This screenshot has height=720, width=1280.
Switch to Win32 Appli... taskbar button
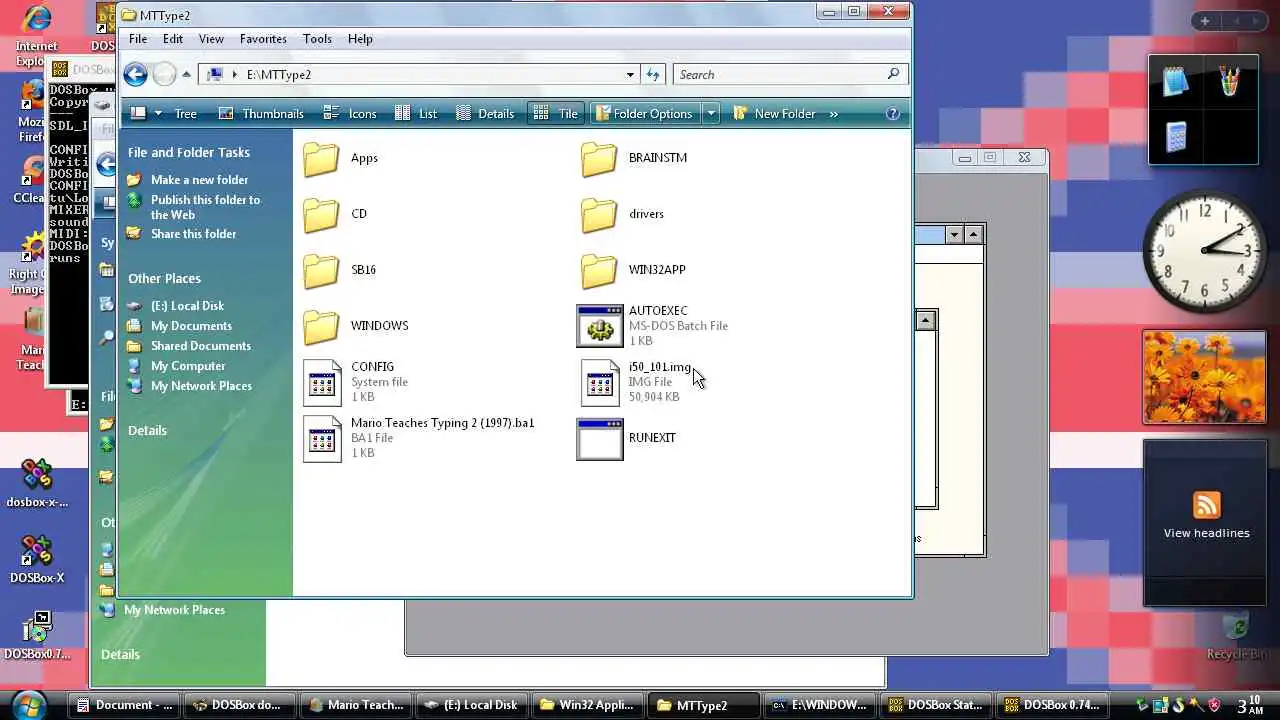(x=586, y=705)
